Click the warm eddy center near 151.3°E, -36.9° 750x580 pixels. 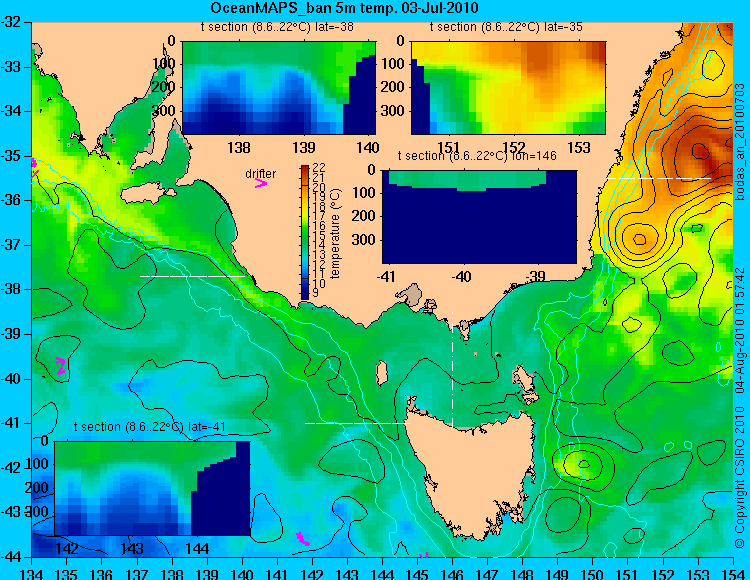pyautogui.click(x=640, y=239)
